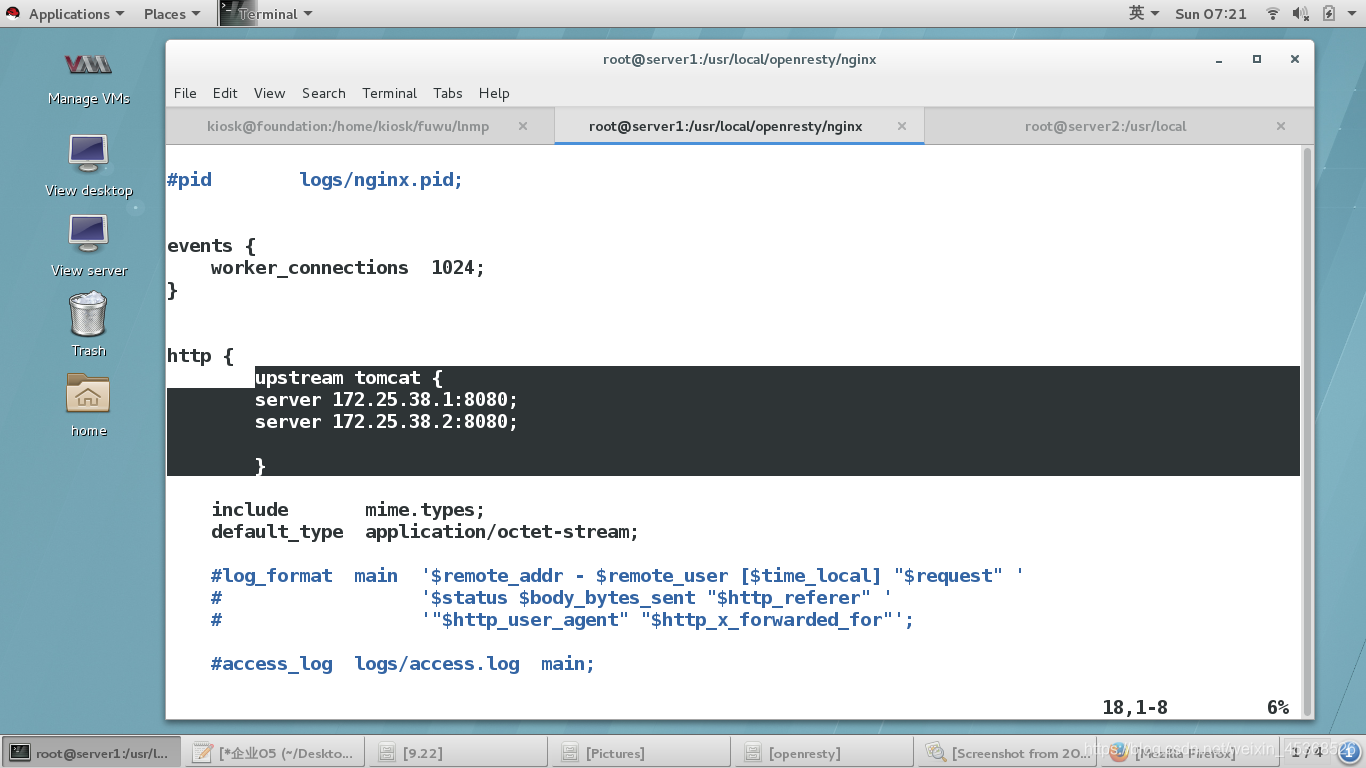The height and width of the screenshot is (768, 1366).
Task: Click the '$status $body_bytes_sent' comment line
Action: 551,598
